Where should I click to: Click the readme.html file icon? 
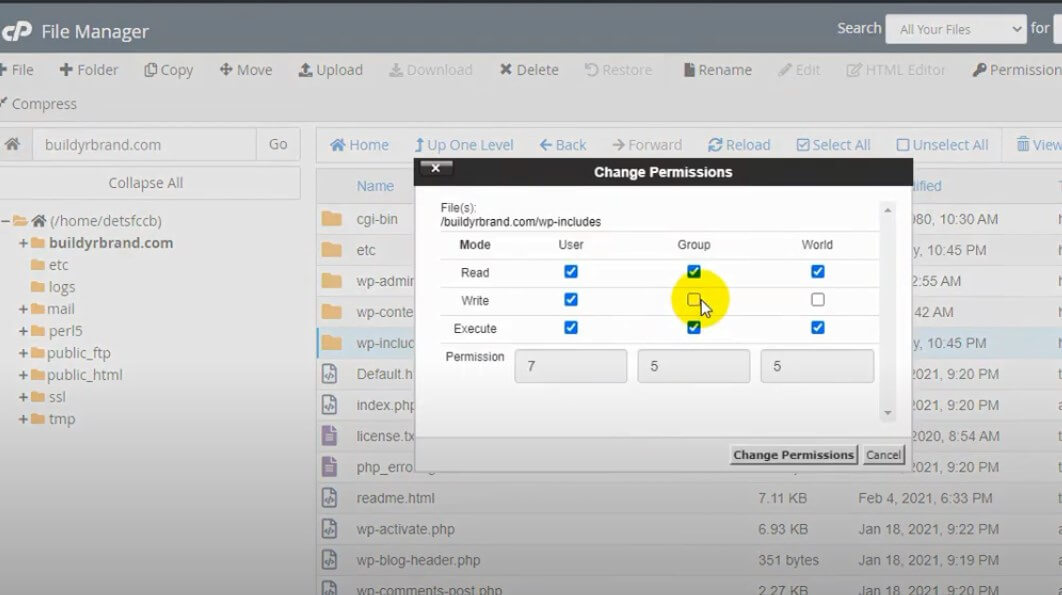tap(329, 498)
